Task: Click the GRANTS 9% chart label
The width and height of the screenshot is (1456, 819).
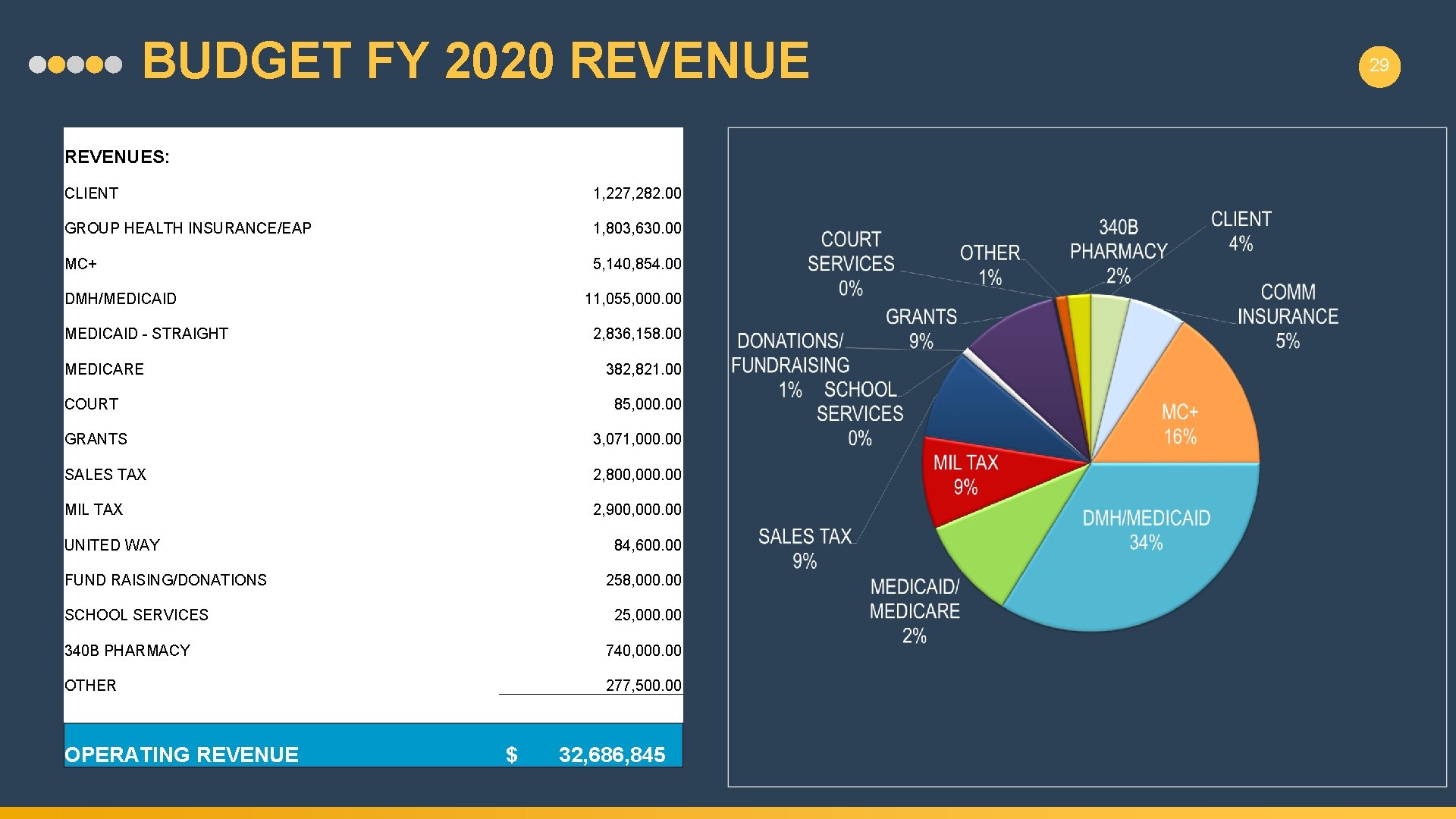Action: (x=921, y=328)
